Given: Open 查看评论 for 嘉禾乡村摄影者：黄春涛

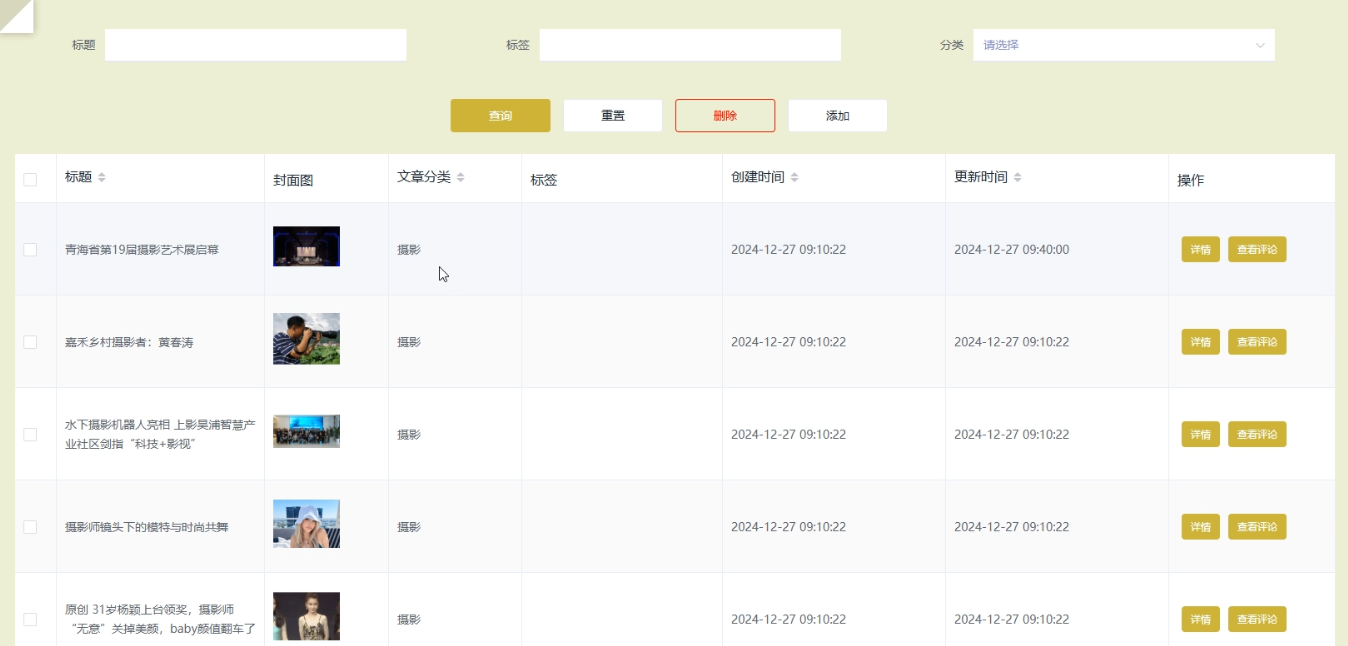Looking at the screenshot, I should [x=1257, y=342].
